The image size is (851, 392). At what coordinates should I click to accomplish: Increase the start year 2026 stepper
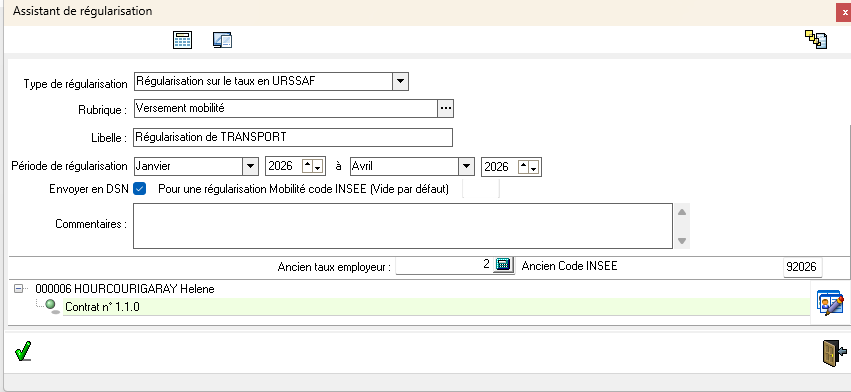tap(308, 167)
